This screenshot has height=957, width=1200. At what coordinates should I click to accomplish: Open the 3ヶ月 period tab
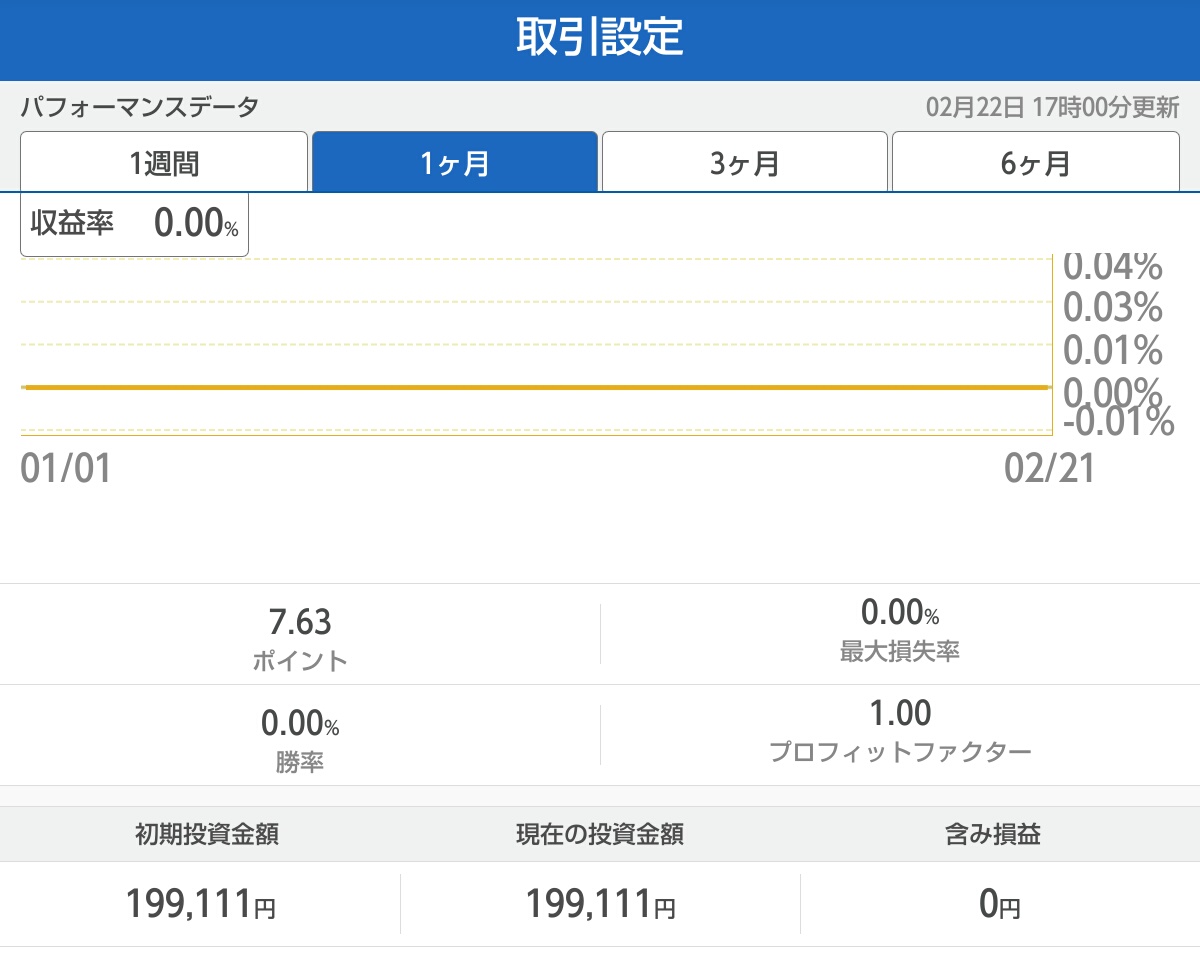tap(745, 162)
